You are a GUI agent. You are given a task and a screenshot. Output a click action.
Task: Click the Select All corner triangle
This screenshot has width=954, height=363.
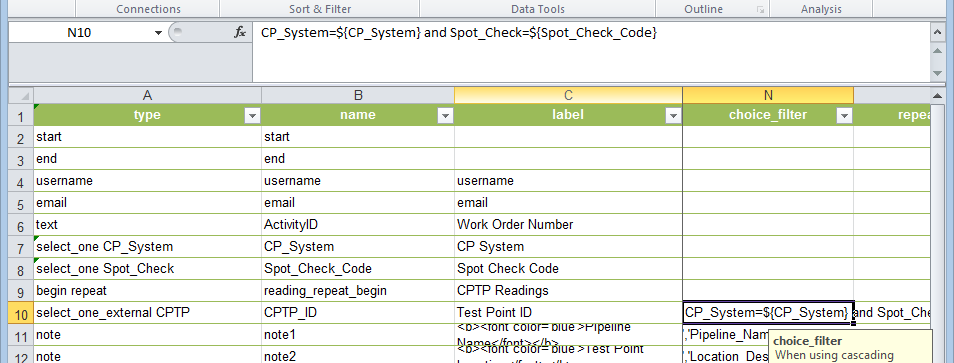tap(21, 95)
